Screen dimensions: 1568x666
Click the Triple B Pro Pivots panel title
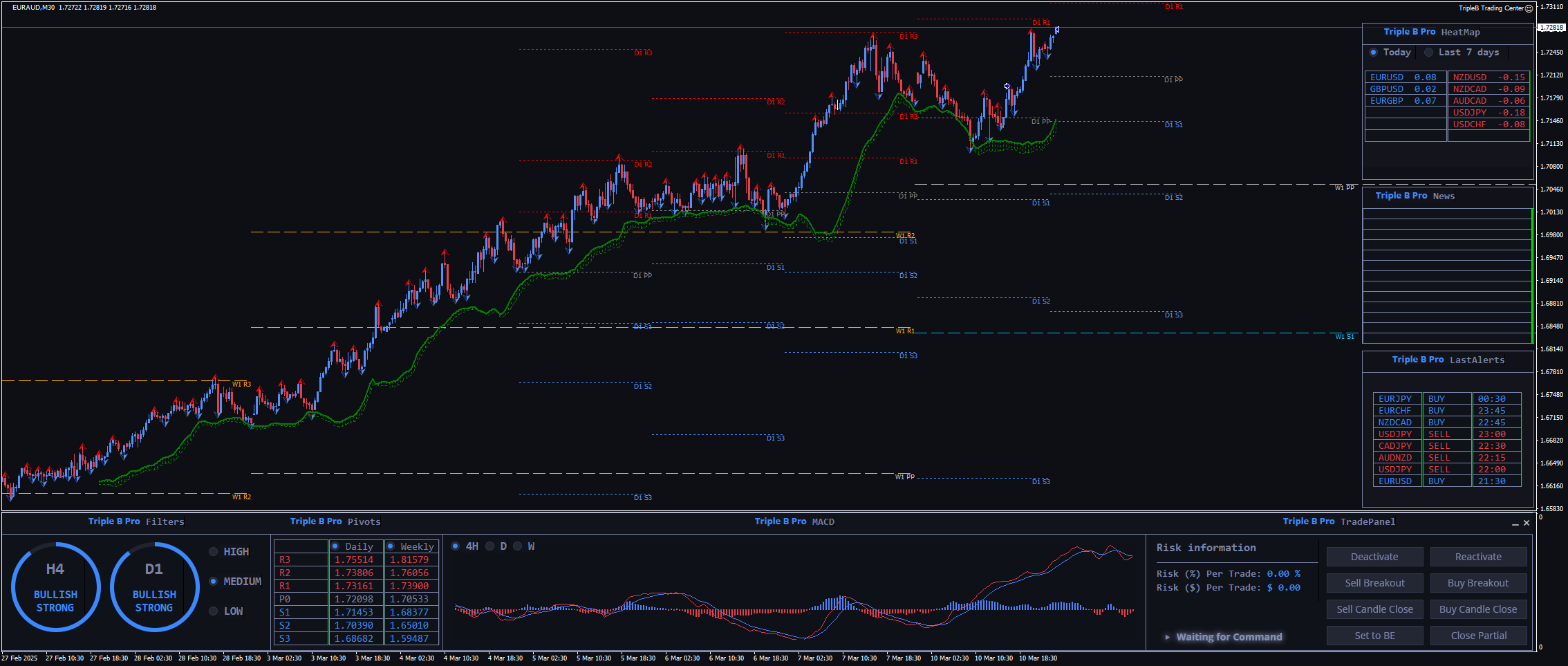(x=335, y=521)
